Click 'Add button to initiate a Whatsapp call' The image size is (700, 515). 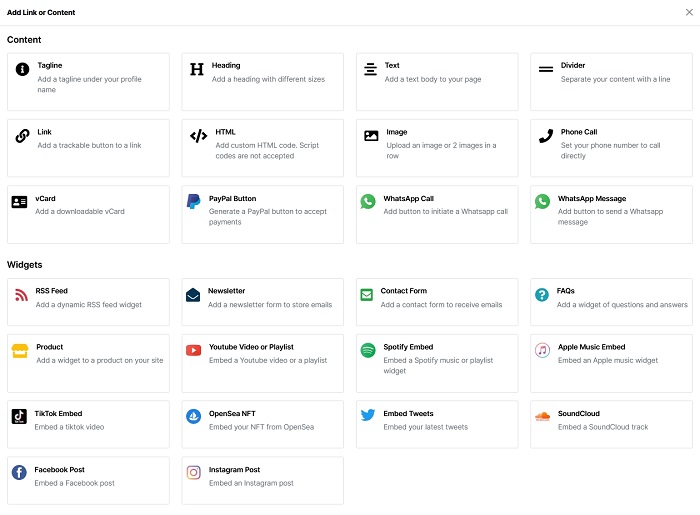446,212
